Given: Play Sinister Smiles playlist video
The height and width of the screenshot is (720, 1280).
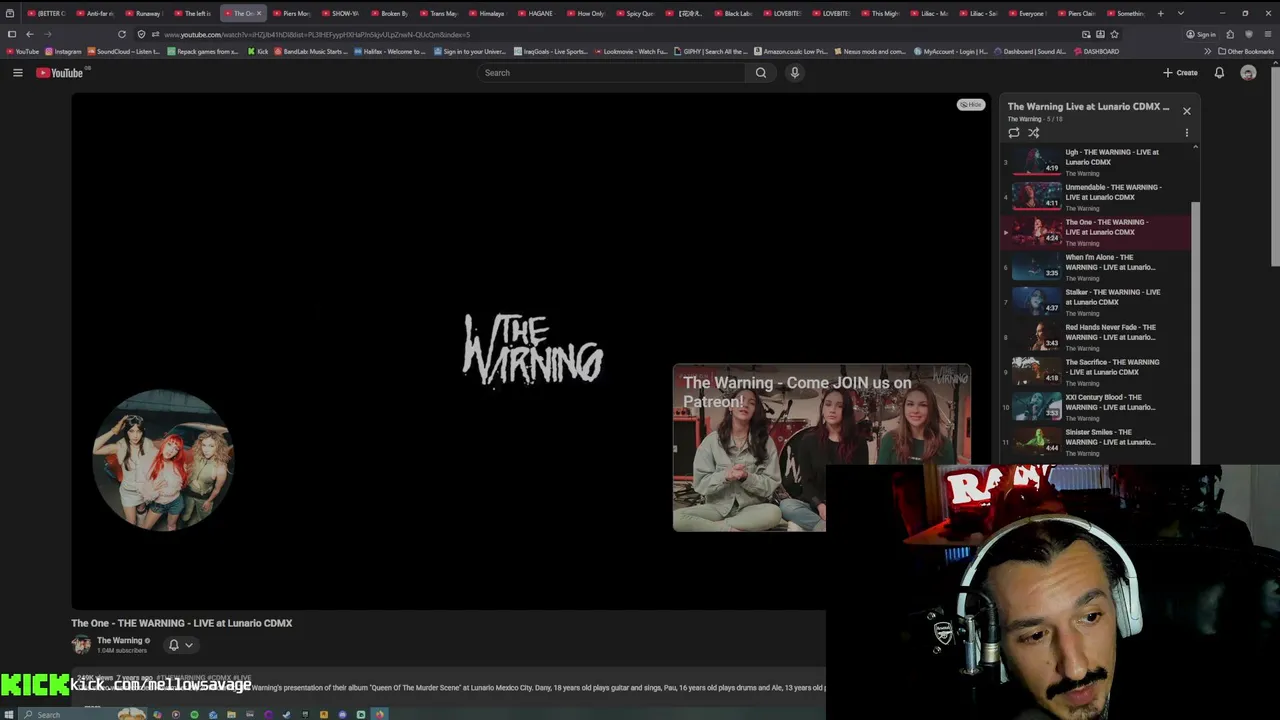Looking at the screenshot, I should 1096,441.
